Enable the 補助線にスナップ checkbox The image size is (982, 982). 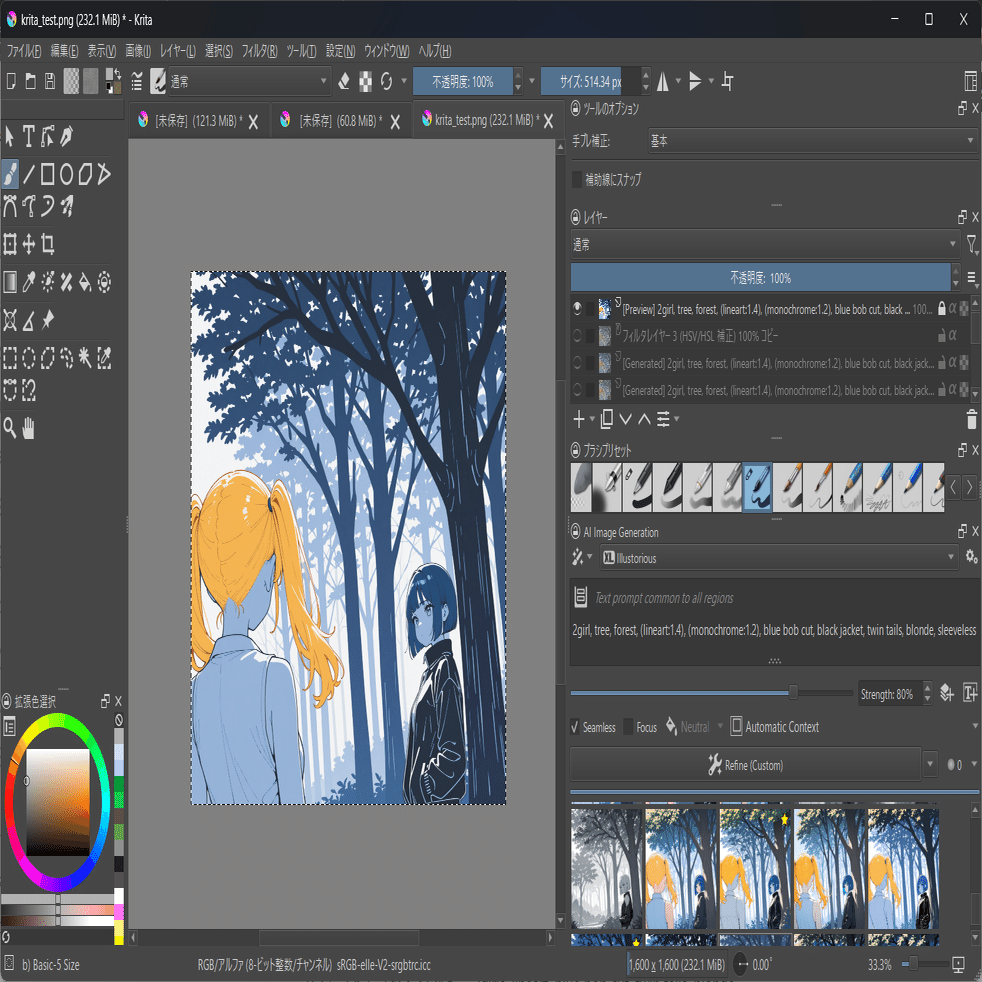click(577, 180)
